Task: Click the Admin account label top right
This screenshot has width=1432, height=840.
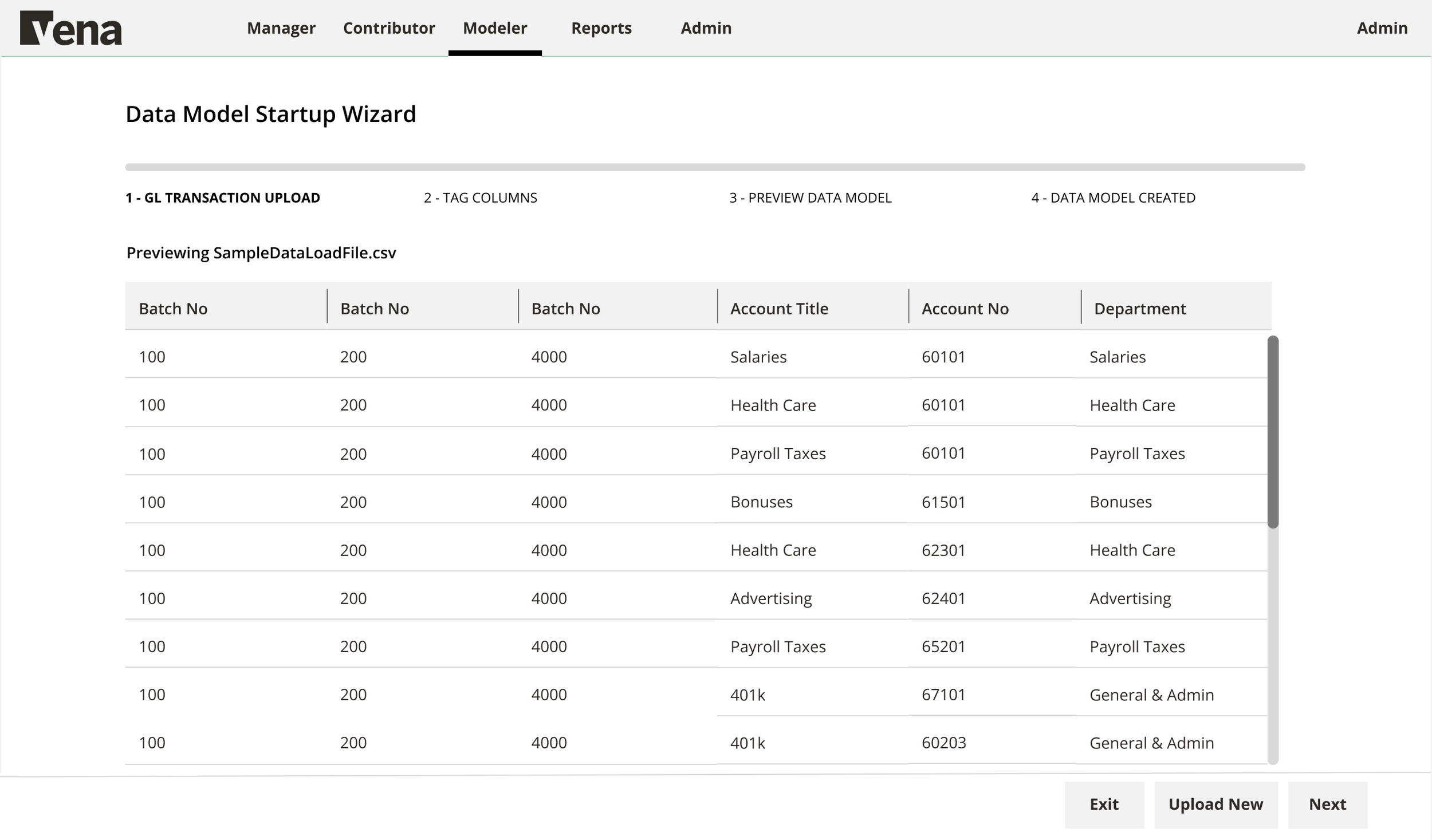Action: 1382,27
